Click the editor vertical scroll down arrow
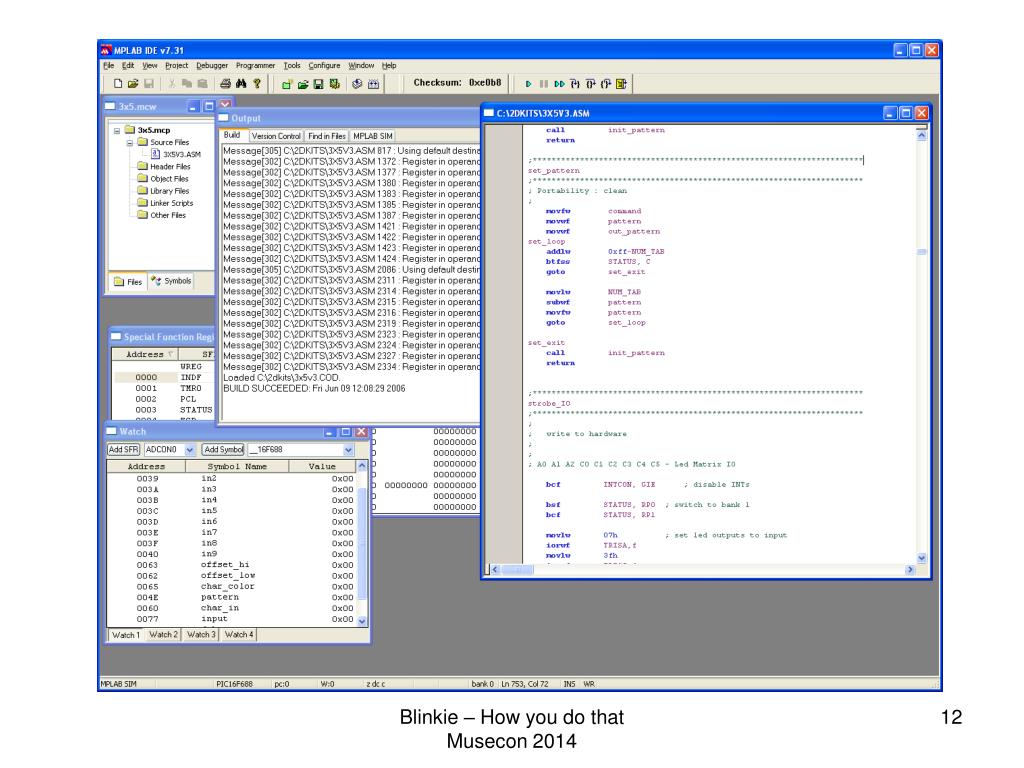The image size is (1024, 768). 921,558
